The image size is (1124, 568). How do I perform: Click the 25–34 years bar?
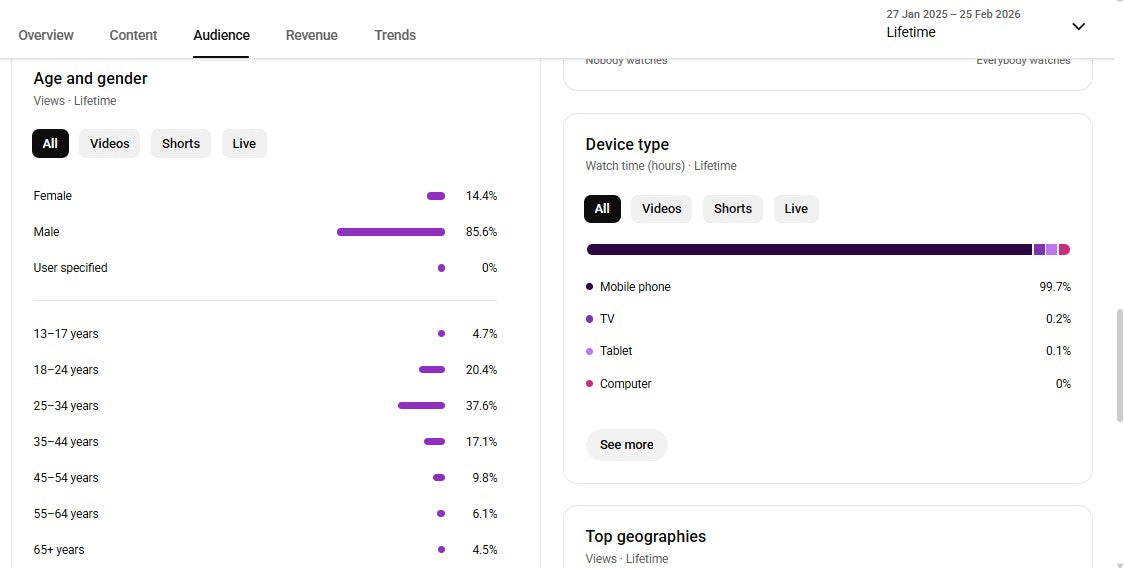click(421, 406)
